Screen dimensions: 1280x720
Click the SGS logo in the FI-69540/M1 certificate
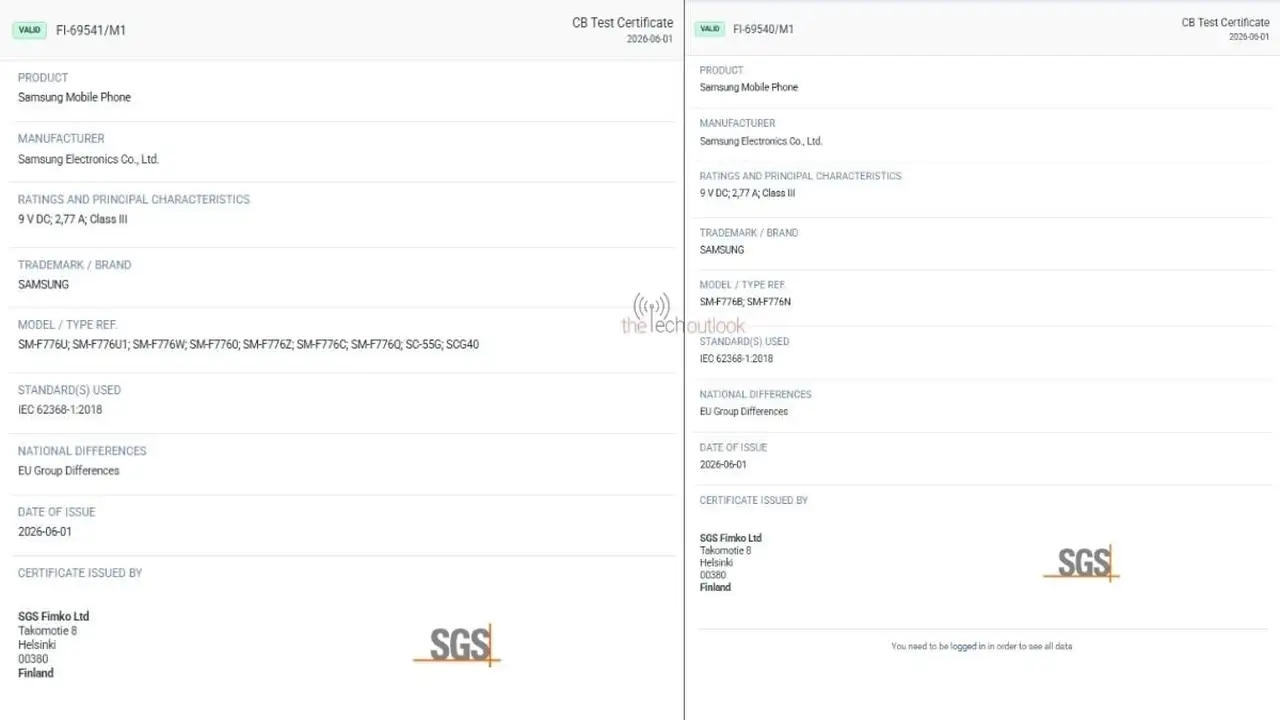1081,563
